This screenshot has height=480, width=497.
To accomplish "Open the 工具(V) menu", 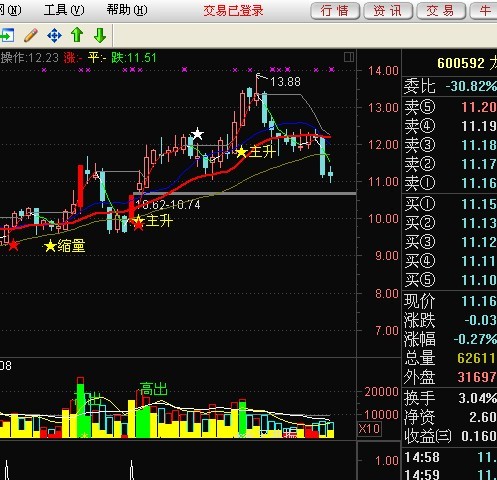I will (x=64, y=10).
